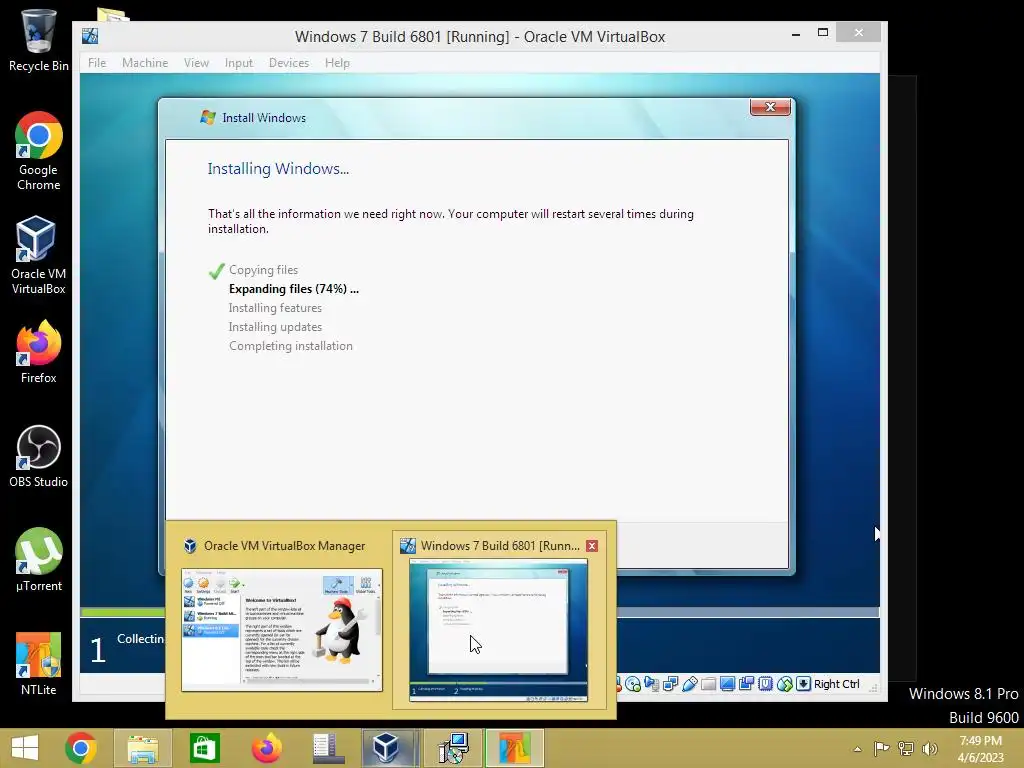Open Firefox from the taskbar
The width and height of the screenshot is (1024, 768).
pos(266,748)
